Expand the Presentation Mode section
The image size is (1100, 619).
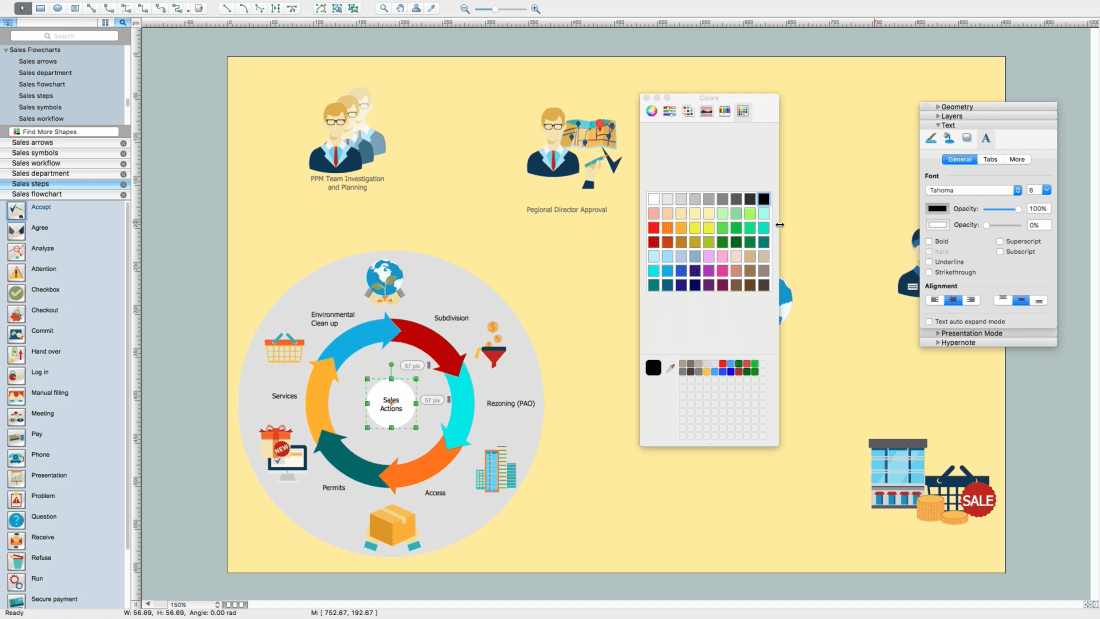coord(938,333)
